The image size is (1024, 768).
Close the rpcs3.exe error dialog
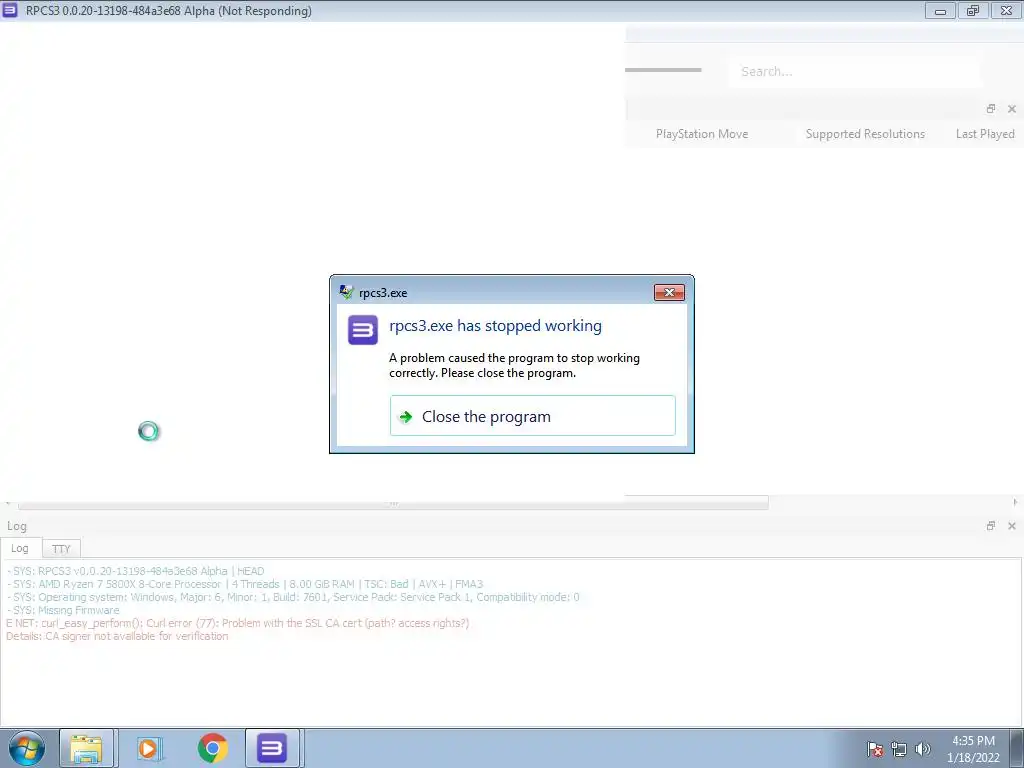click(669, 293)
